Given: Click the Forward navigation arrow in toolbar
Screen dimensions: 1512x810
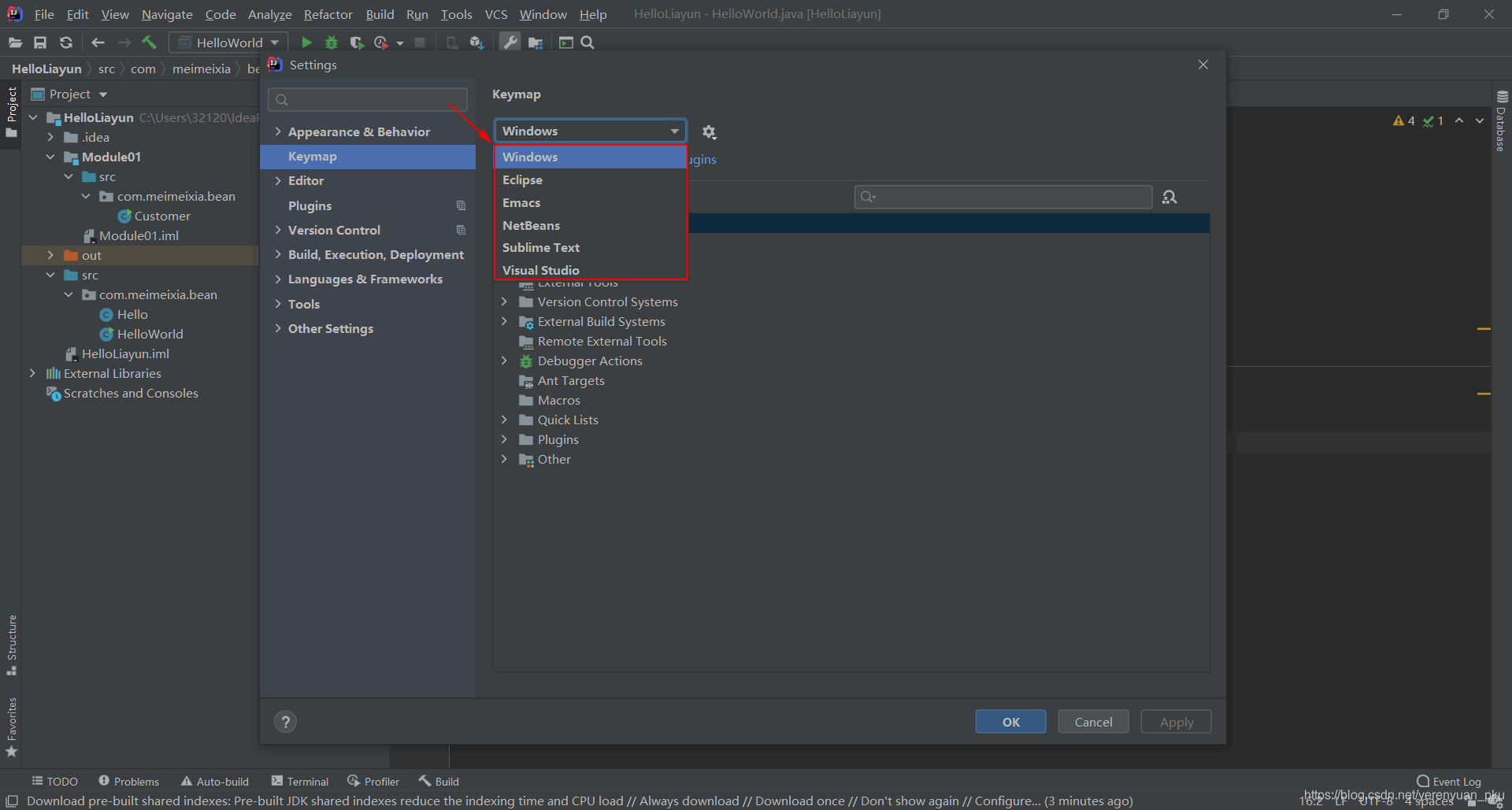Looking at the screenshot, I should coord(124,43).
